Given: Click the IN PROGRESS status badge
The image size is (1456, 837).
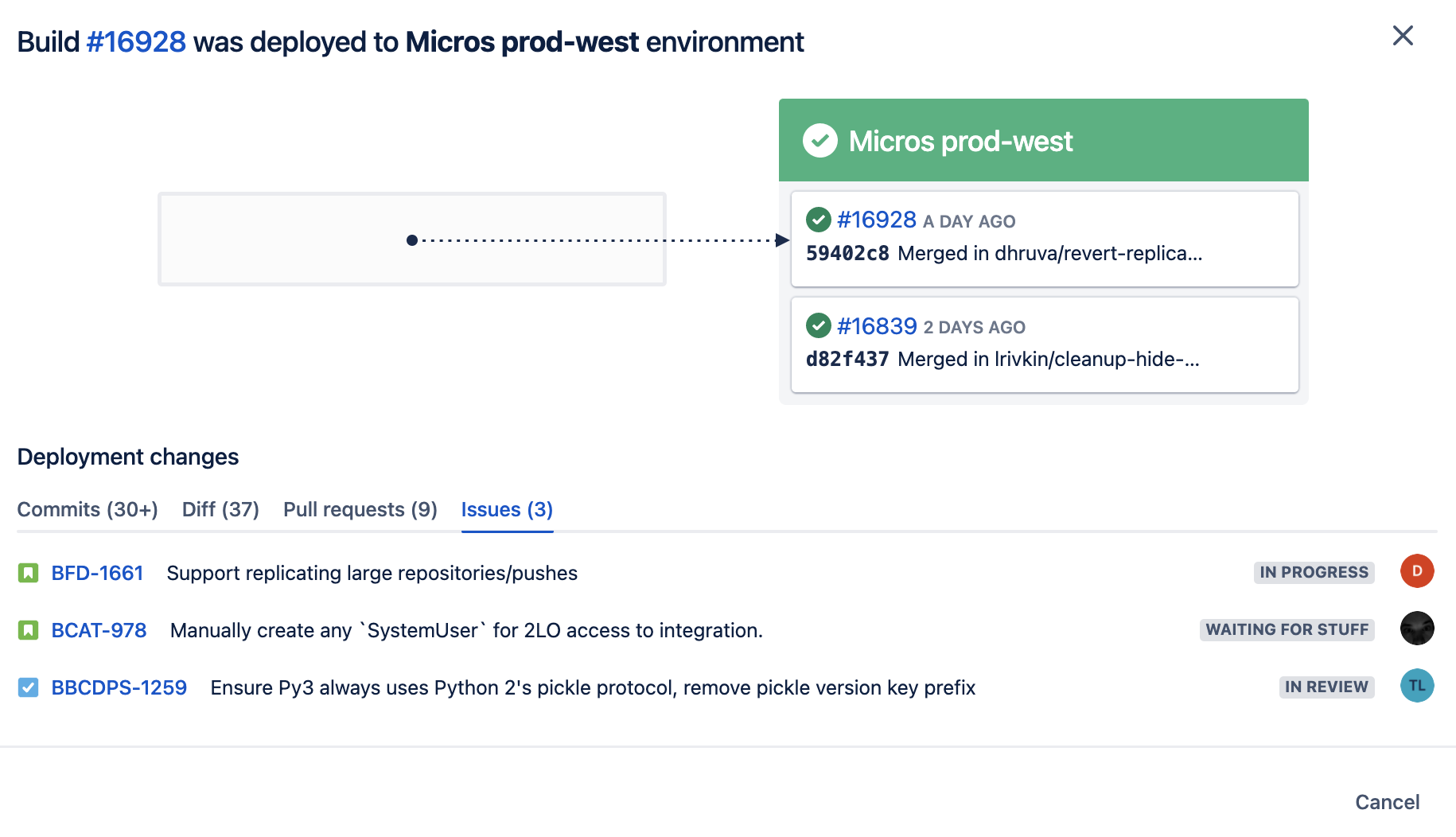Looking at the screenshot, I should (x=1314, y=572).
